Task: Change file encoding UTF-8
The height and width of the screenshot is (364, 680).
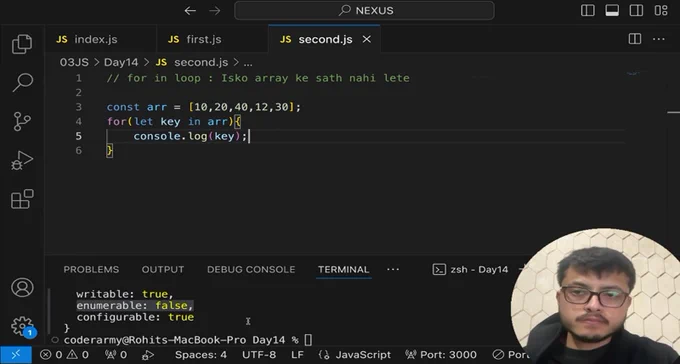Action: (x=259, y=355)
